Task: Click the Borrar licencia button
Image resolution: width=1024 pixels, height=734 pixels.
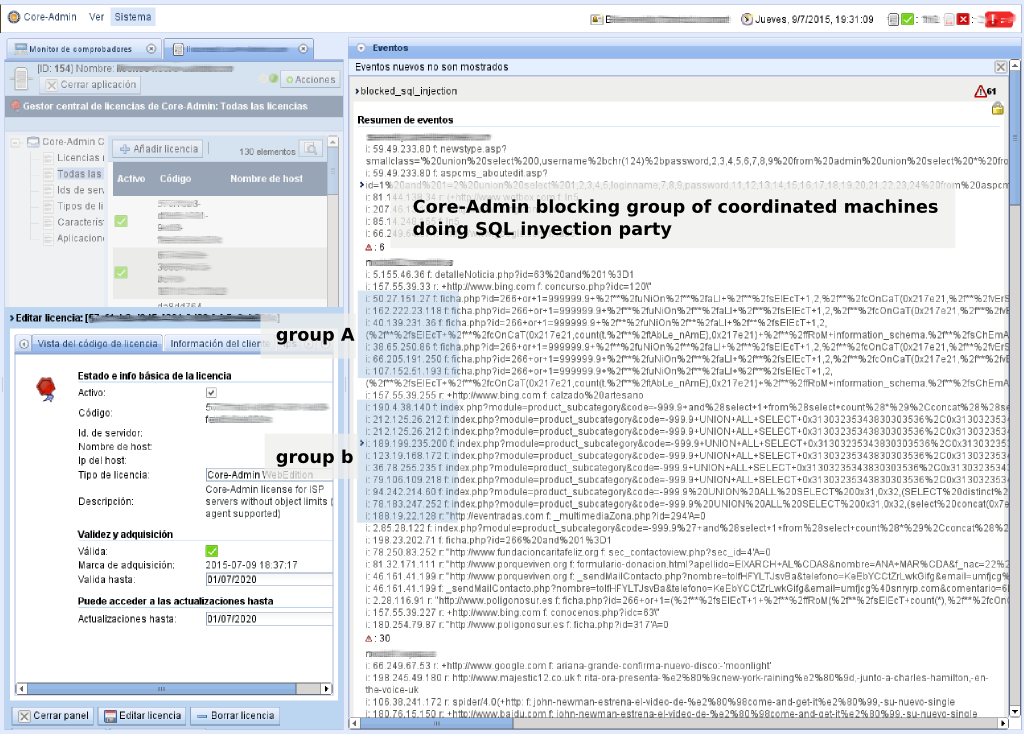Action: point(235,716)
